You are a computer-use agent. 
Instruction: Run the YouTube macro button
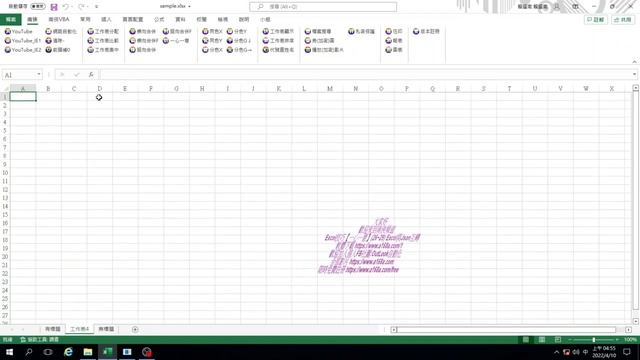point(19,31)
